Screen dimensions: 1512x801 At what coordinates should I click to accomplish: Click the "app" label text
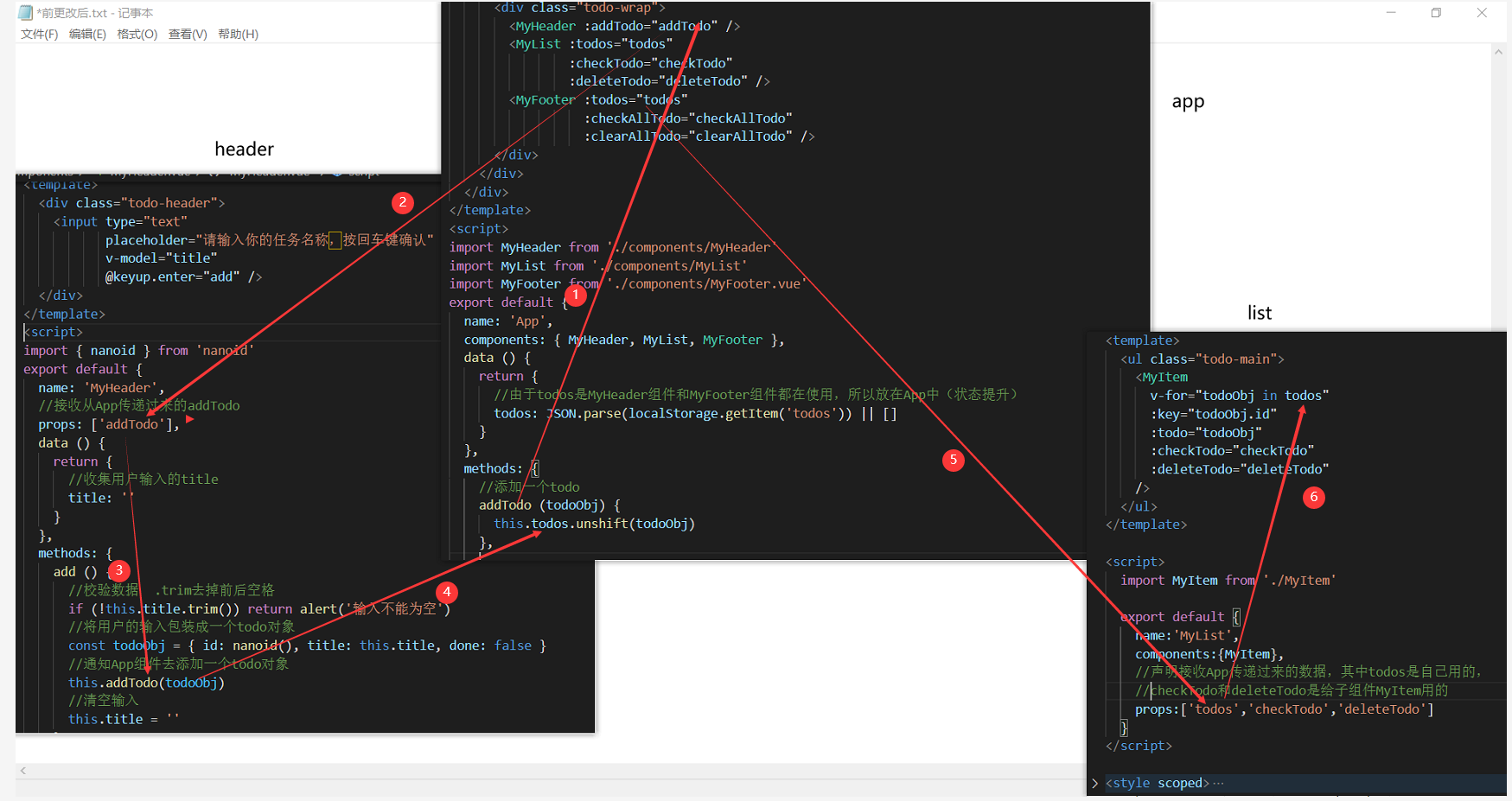click(x=1188, y=102)
